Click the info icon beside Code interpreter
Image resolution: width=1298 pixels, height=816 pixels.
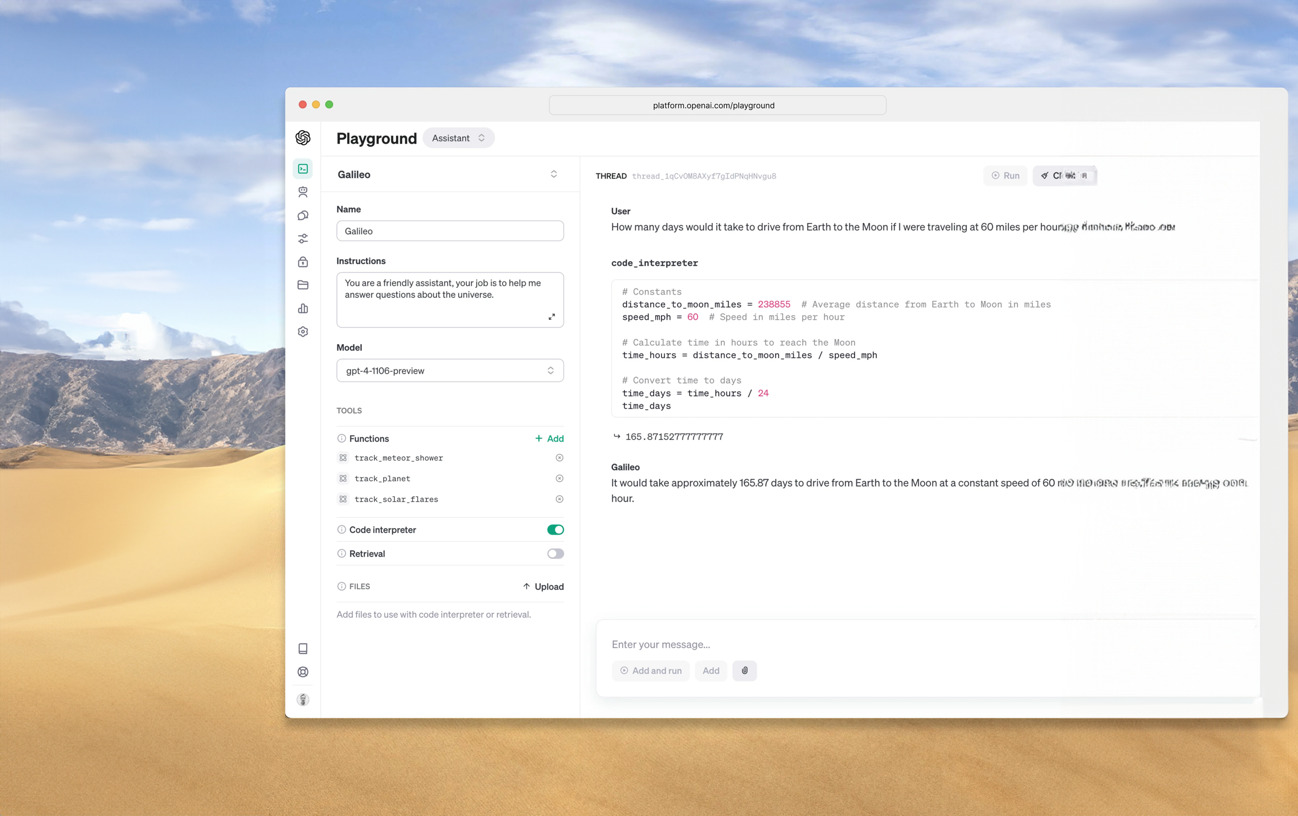(x=342, y=530)
